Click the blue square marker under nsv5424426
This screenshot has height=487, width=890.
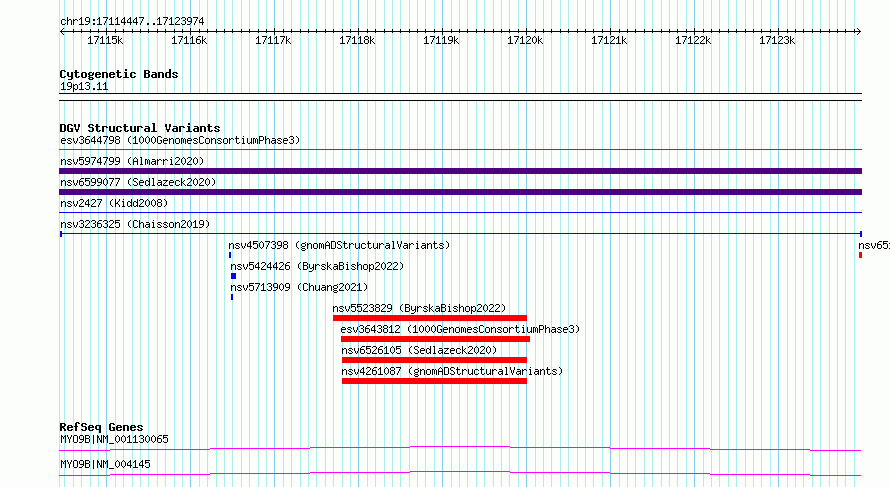233,276
